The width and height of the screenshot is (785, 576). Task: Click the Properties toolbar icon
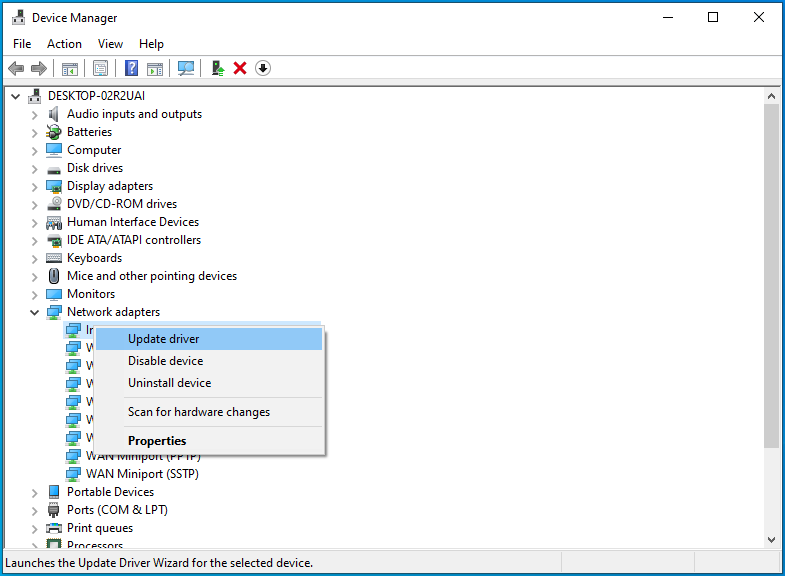(100, 68)
